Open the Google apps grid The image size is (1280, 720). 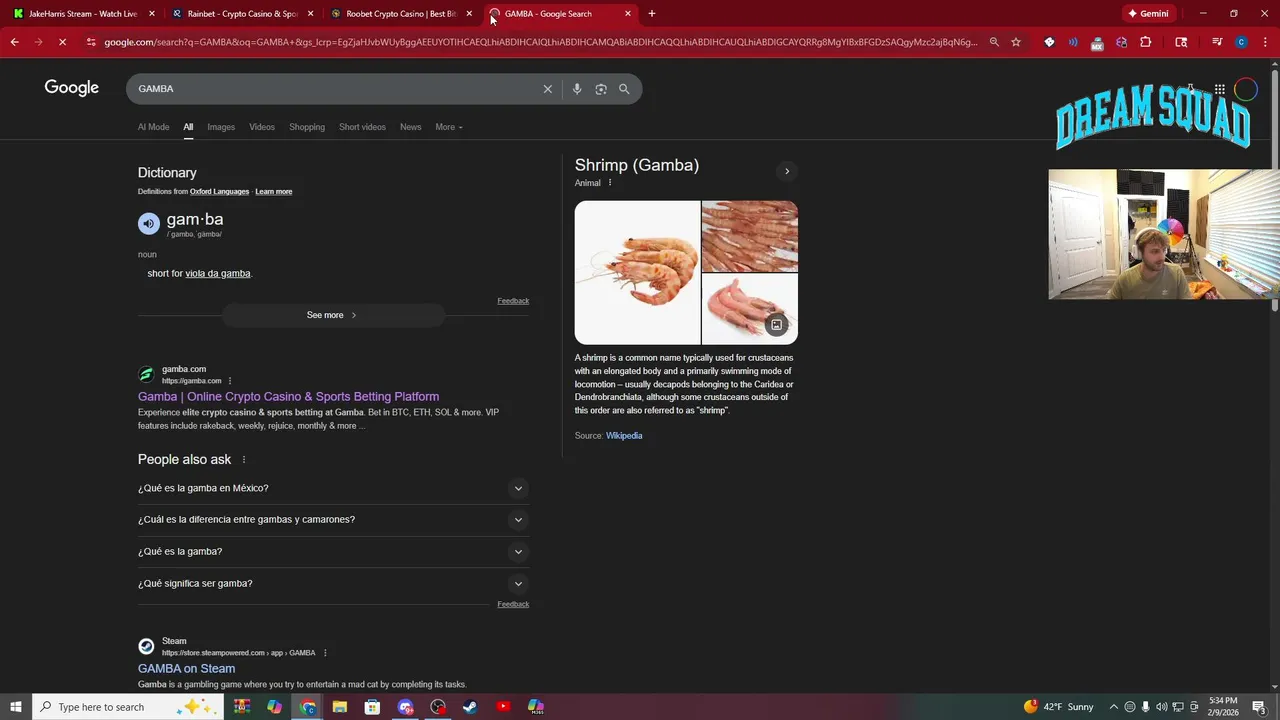coord(1220,89)
